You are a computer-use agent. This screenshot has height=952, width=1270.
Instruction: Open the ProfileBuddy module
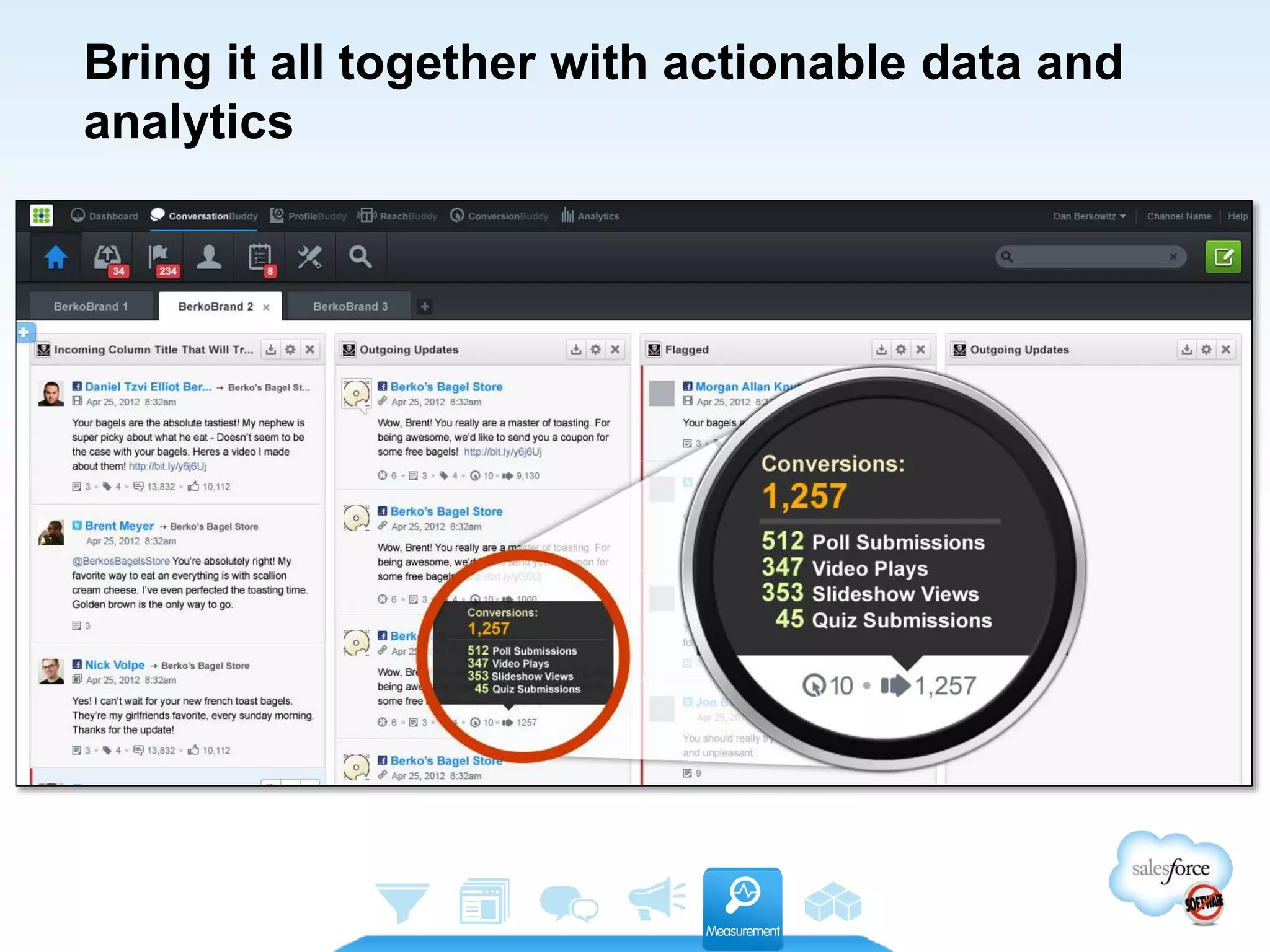(x=308, y=216)
